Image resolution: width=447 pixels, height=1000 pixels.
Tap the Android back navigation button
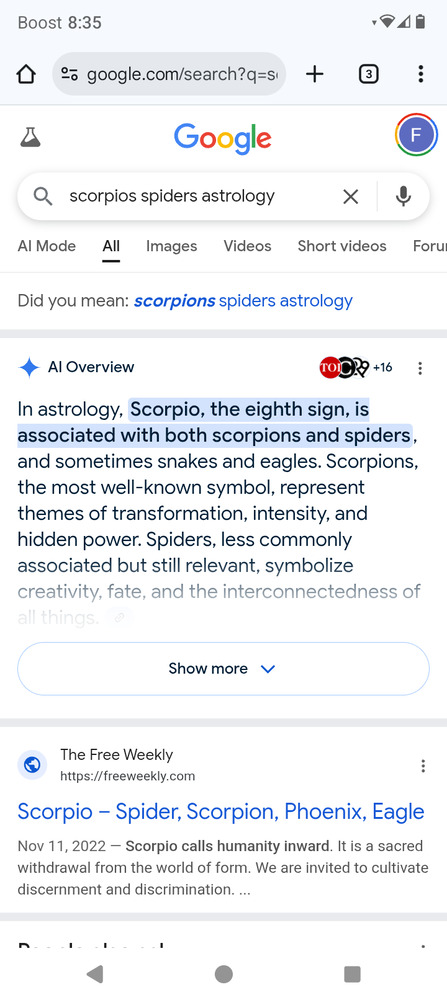(95, 973)
